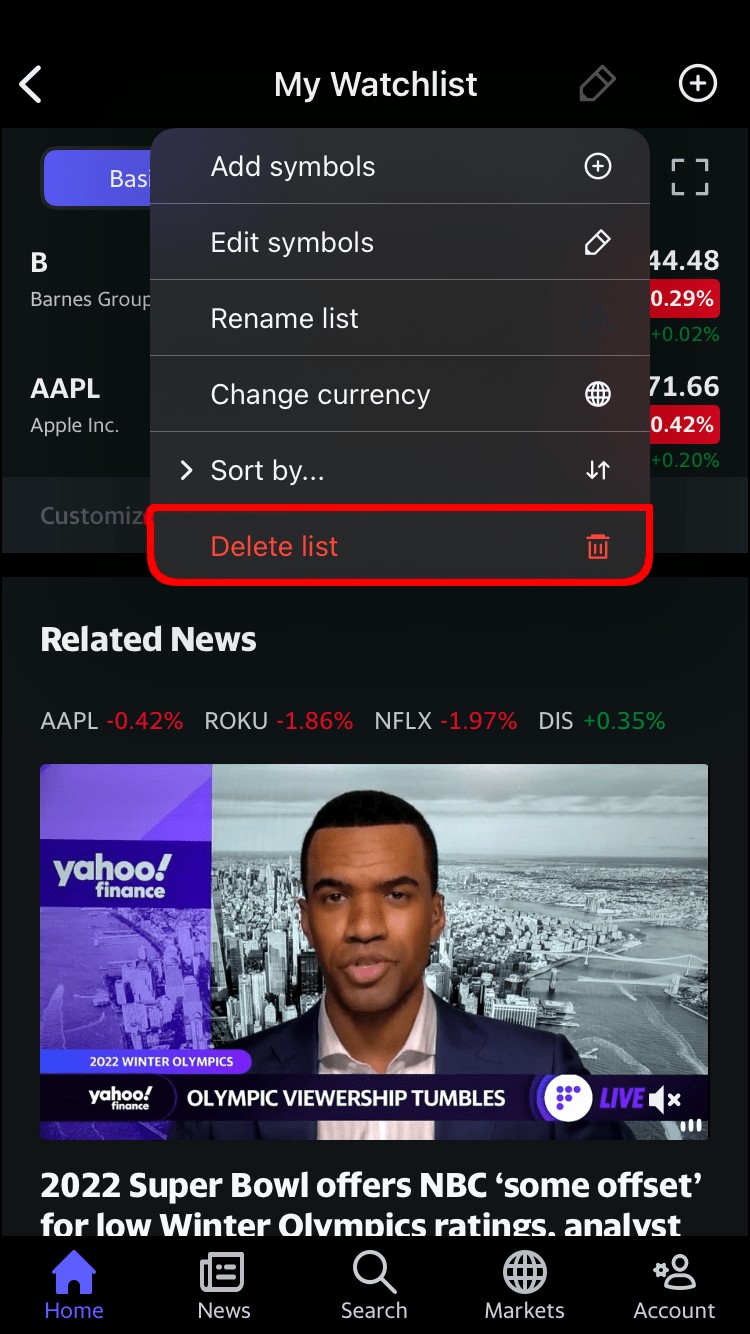Open the News tab in the bottom bar

(x=224, y=1287)
